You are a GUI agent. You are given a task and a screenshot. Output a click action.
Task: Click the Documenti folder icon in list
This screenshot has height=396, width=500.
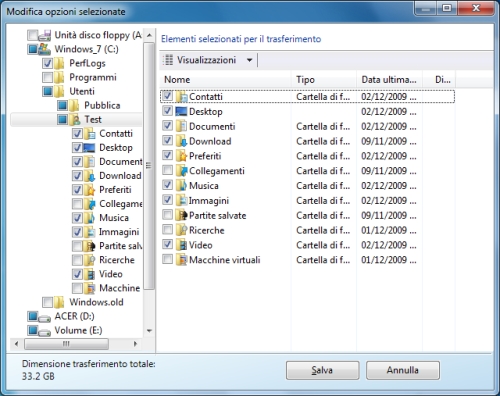click(x=182, y=126)
